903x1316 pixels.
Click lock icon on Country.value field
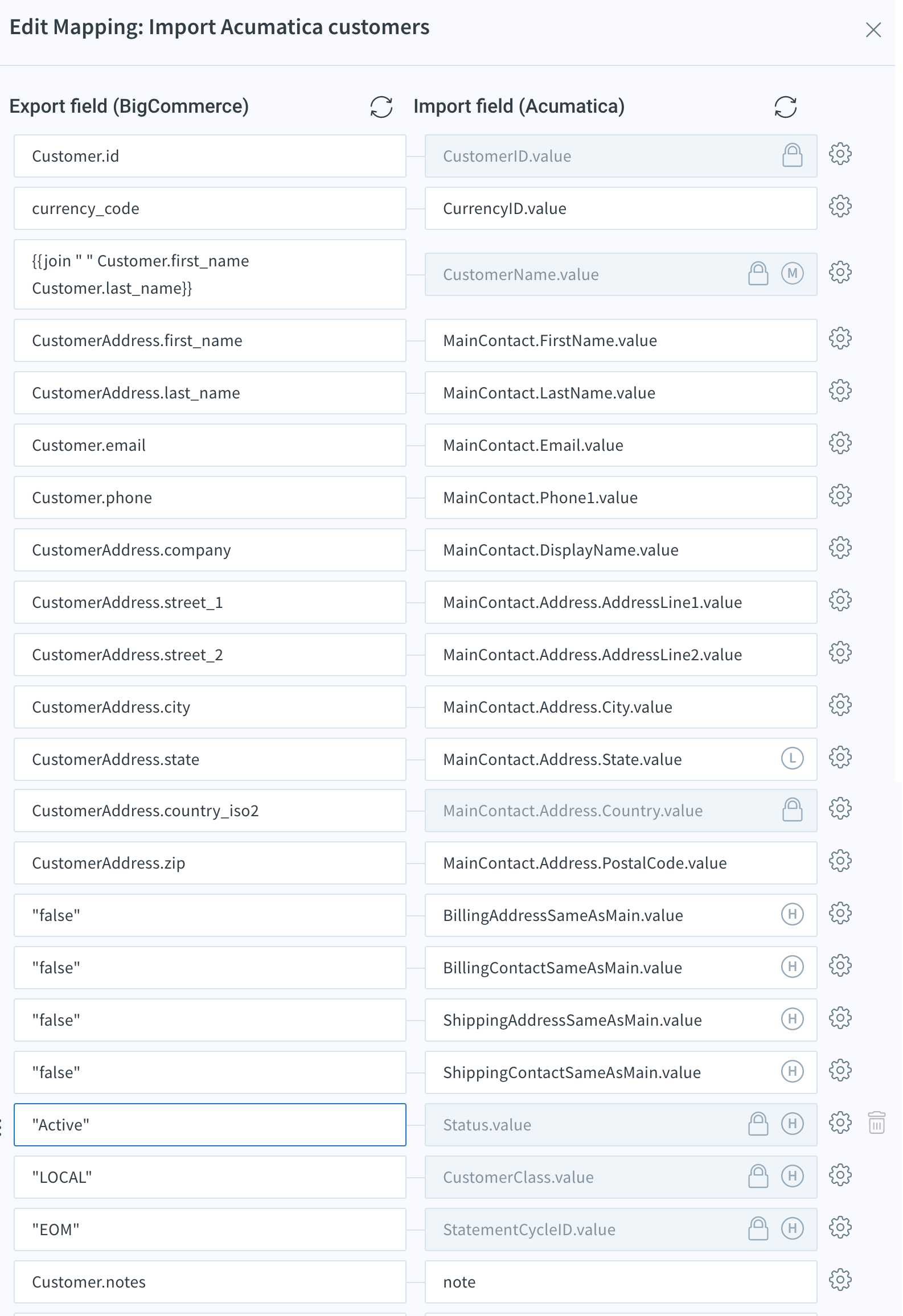(792, 810)
